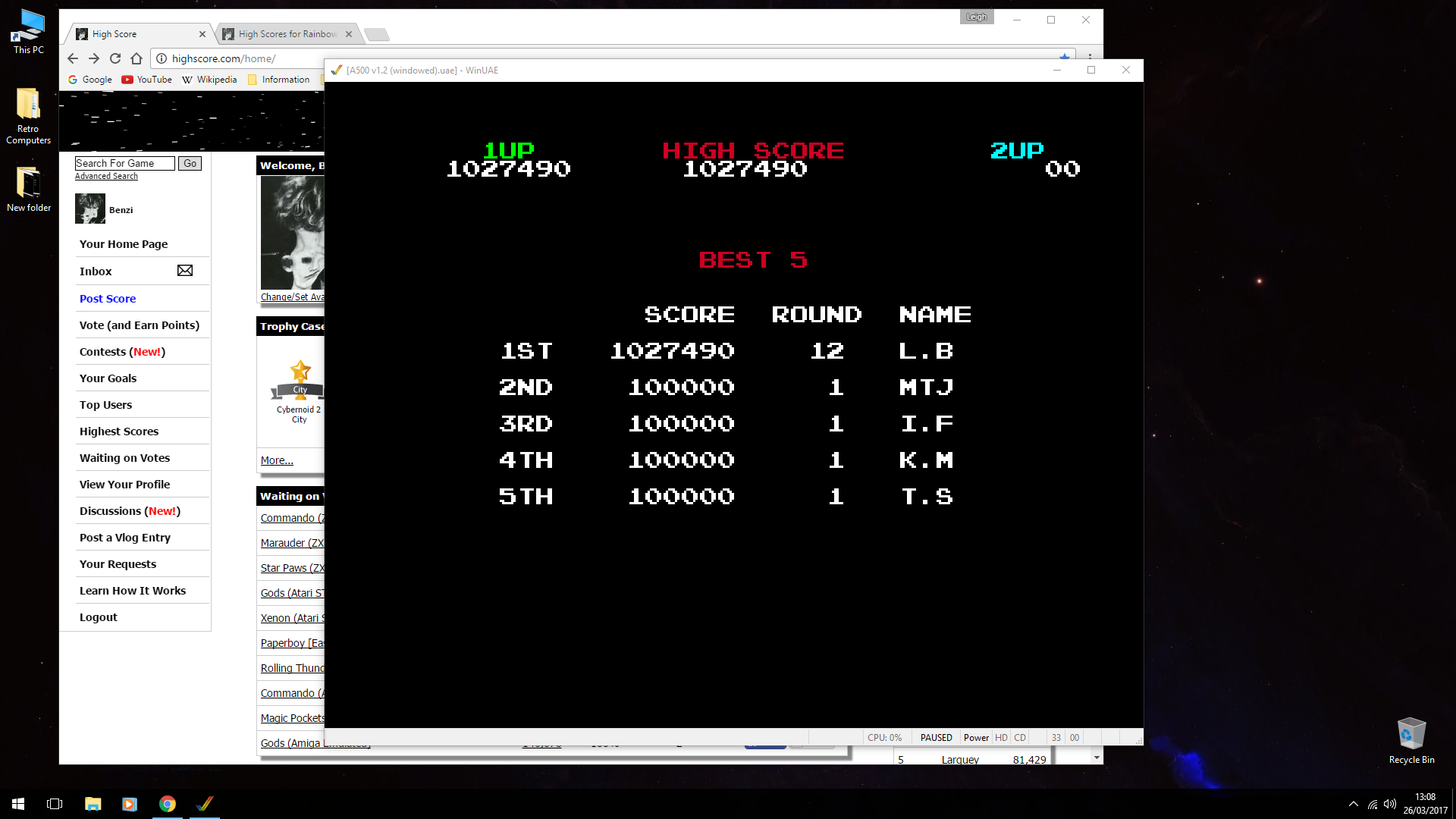Click the browser home icon
The width and height of the screenshot is (1456, 819).
(136, 58)
